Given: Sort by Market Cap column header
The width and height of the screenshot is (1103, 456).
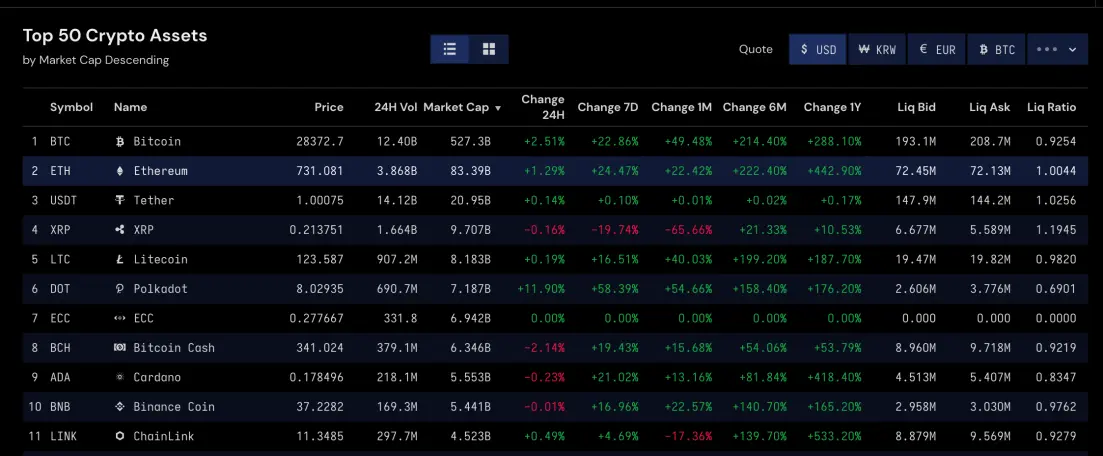Looking at the screenshot, I should [x=462, y=107].
